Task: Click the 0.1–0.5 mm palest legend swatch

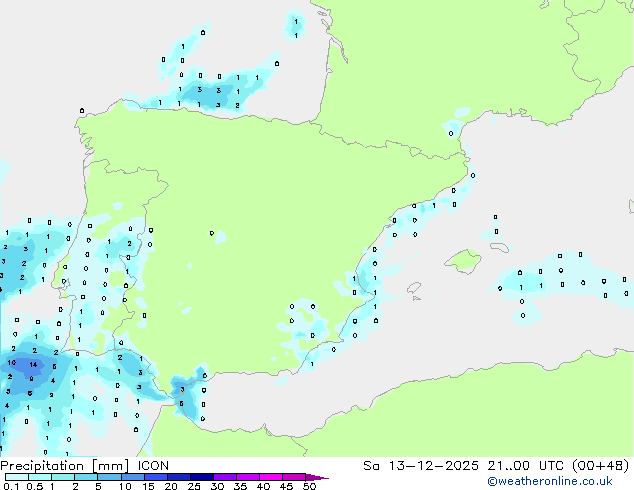Action: tap(17, 477)
